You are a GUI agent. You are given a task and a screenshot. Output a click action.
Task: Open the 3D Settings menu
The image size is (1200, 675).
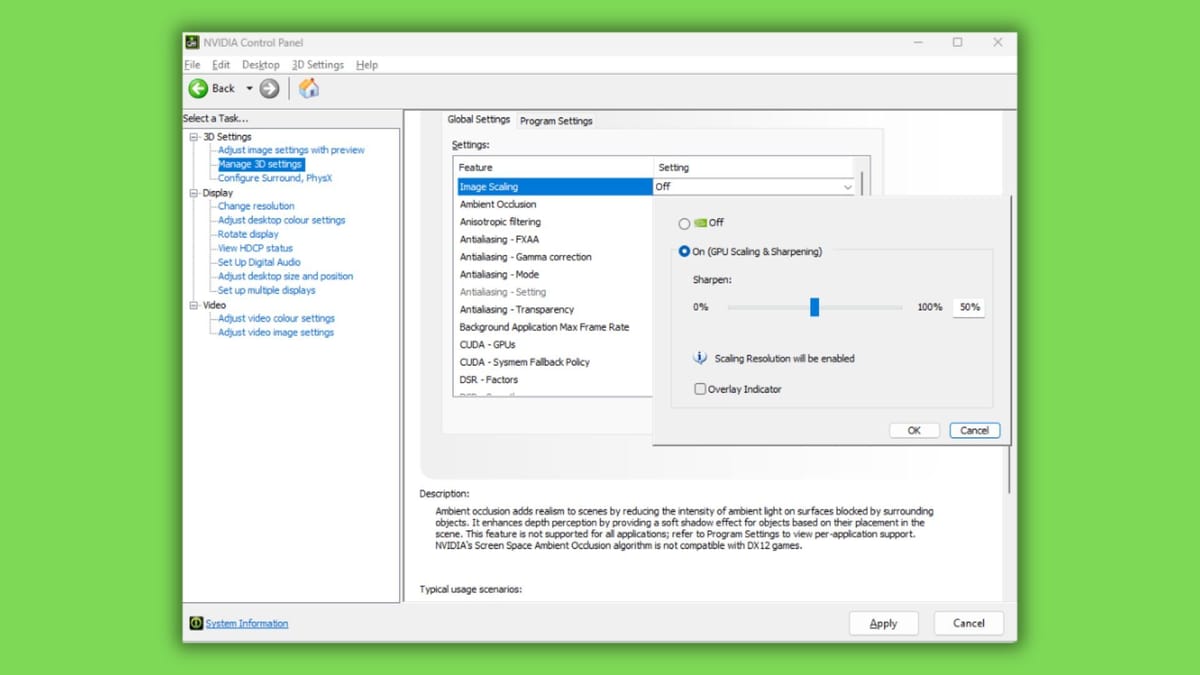click(x=316, y=64)
